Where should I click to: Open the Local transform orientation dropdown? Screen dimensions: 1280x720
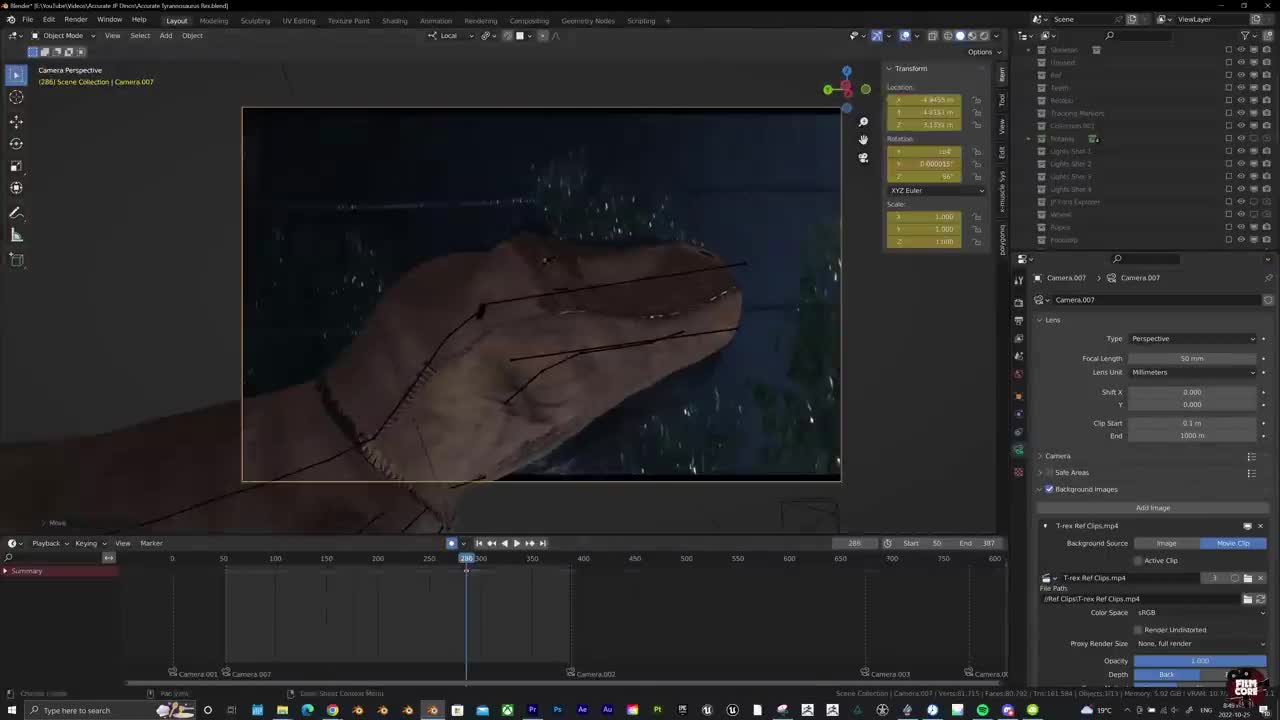click(x=449, y=36)
